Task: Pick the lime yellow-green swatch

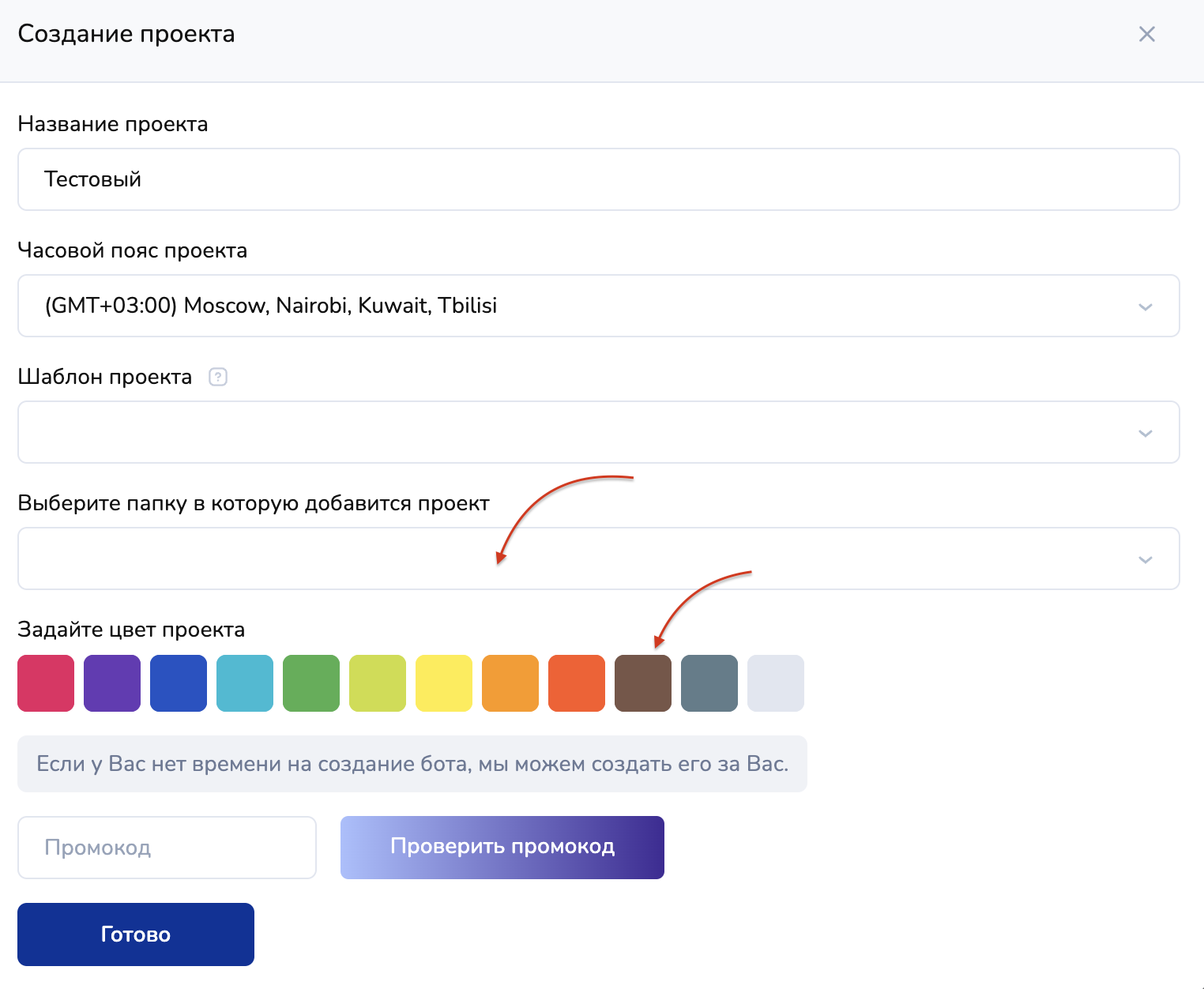Action: (378, 683)
